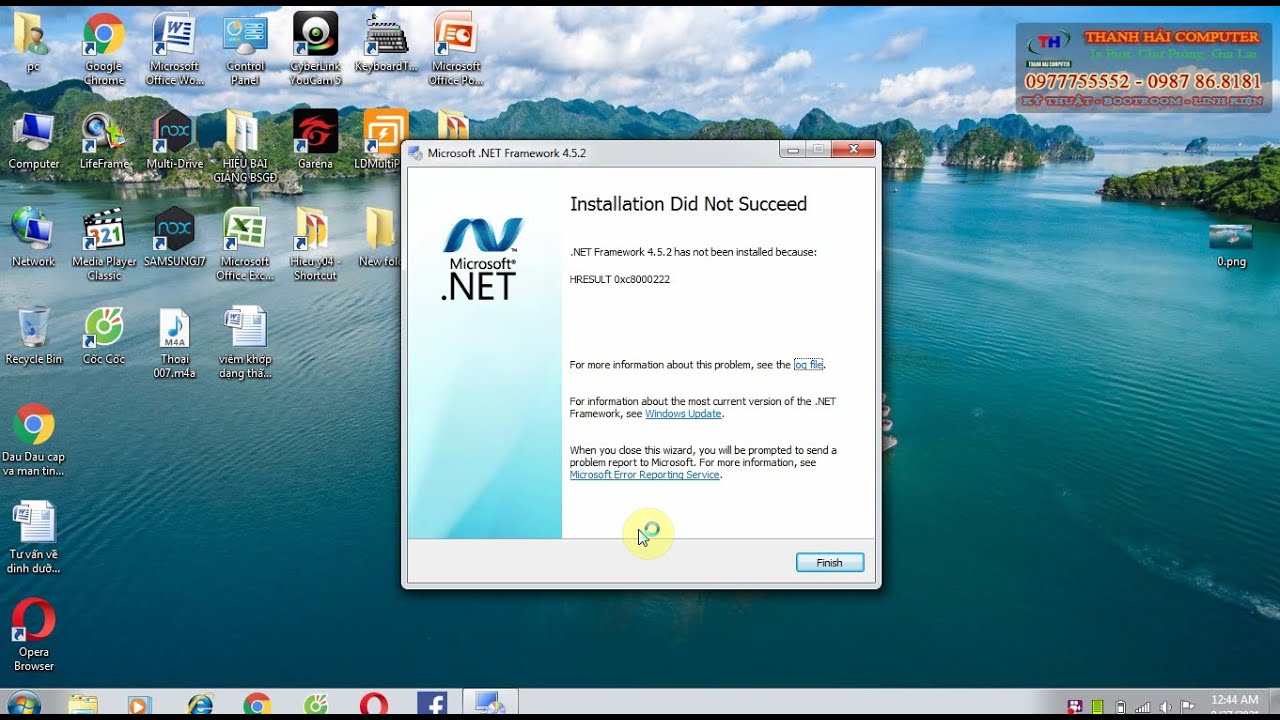1280x720 pixels.
Task: Select the HIEU BAI GIANG BSGD folder
Action: coord(245,147)
